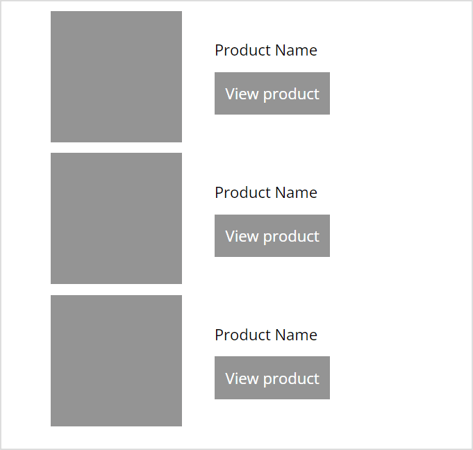473x450 pixels.
Task: Open the middle product thumbnail
Action: pyautogui.click(x=116, y=218)
